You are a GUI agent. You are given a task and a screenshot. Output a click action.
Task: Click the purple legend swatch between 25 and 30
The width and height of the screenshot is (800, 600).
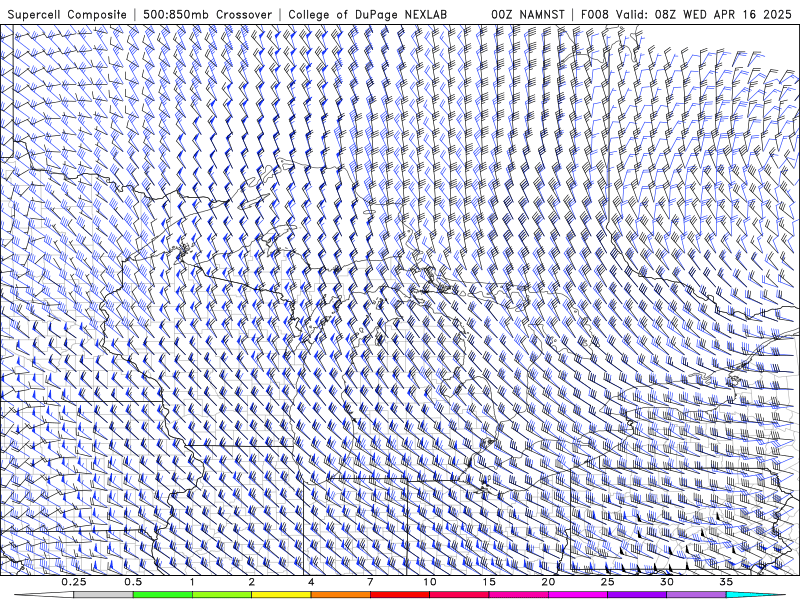(x=637, y=595)
